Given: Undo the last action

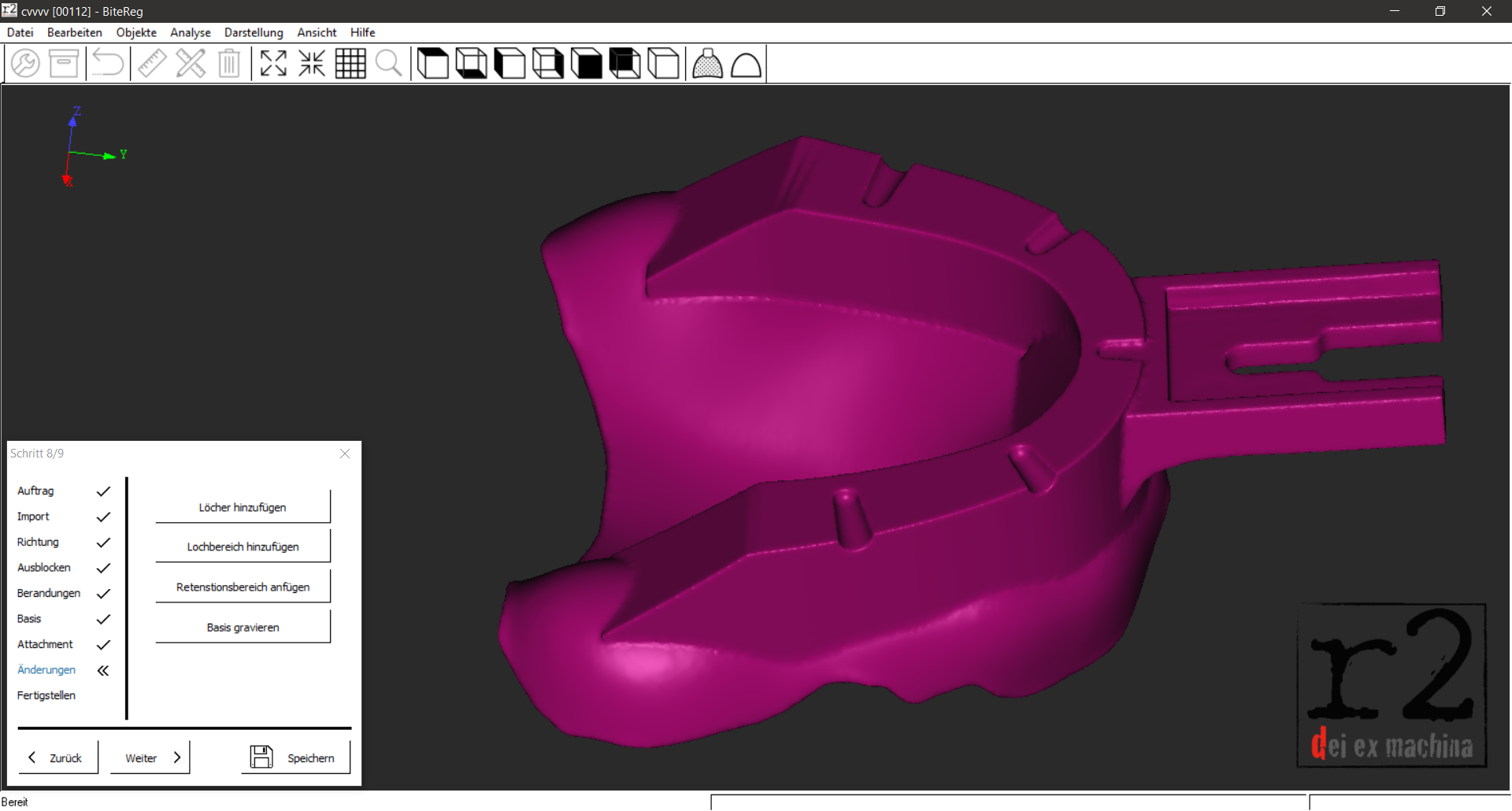Looking at the screenshot, I should 108,63.
